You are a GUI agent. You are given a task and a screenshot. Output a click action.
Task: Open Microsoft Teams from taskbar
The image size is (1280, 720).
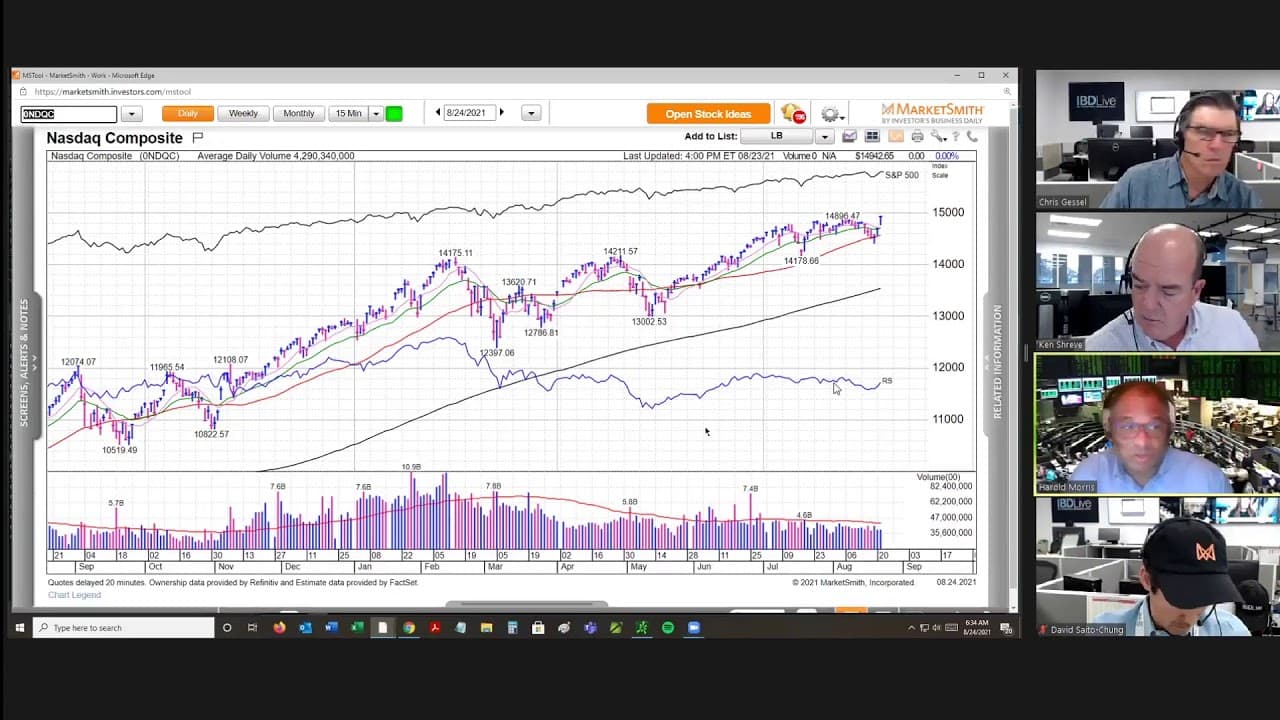[x=590, y=628]
